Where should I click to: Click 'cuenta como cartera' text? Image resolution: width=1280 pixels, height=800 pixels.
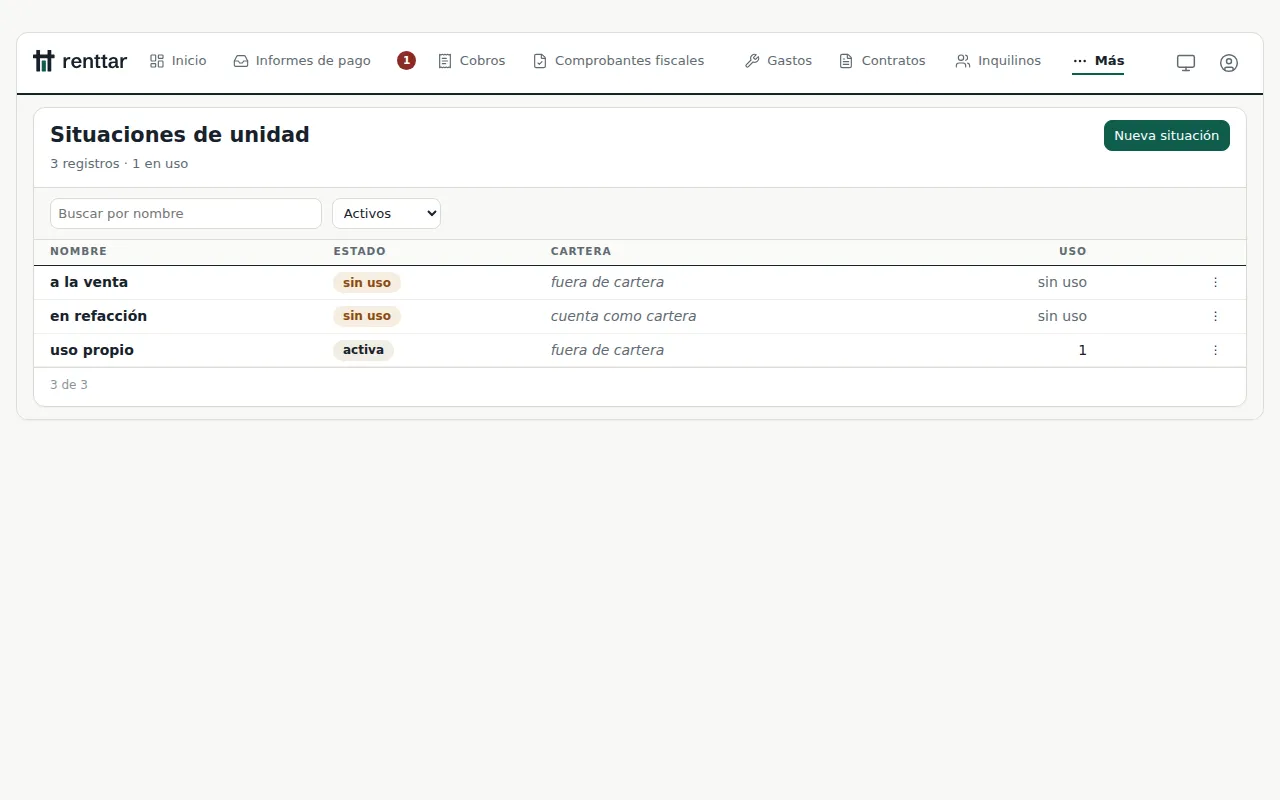pyautogui.click(x=623, y=316)
